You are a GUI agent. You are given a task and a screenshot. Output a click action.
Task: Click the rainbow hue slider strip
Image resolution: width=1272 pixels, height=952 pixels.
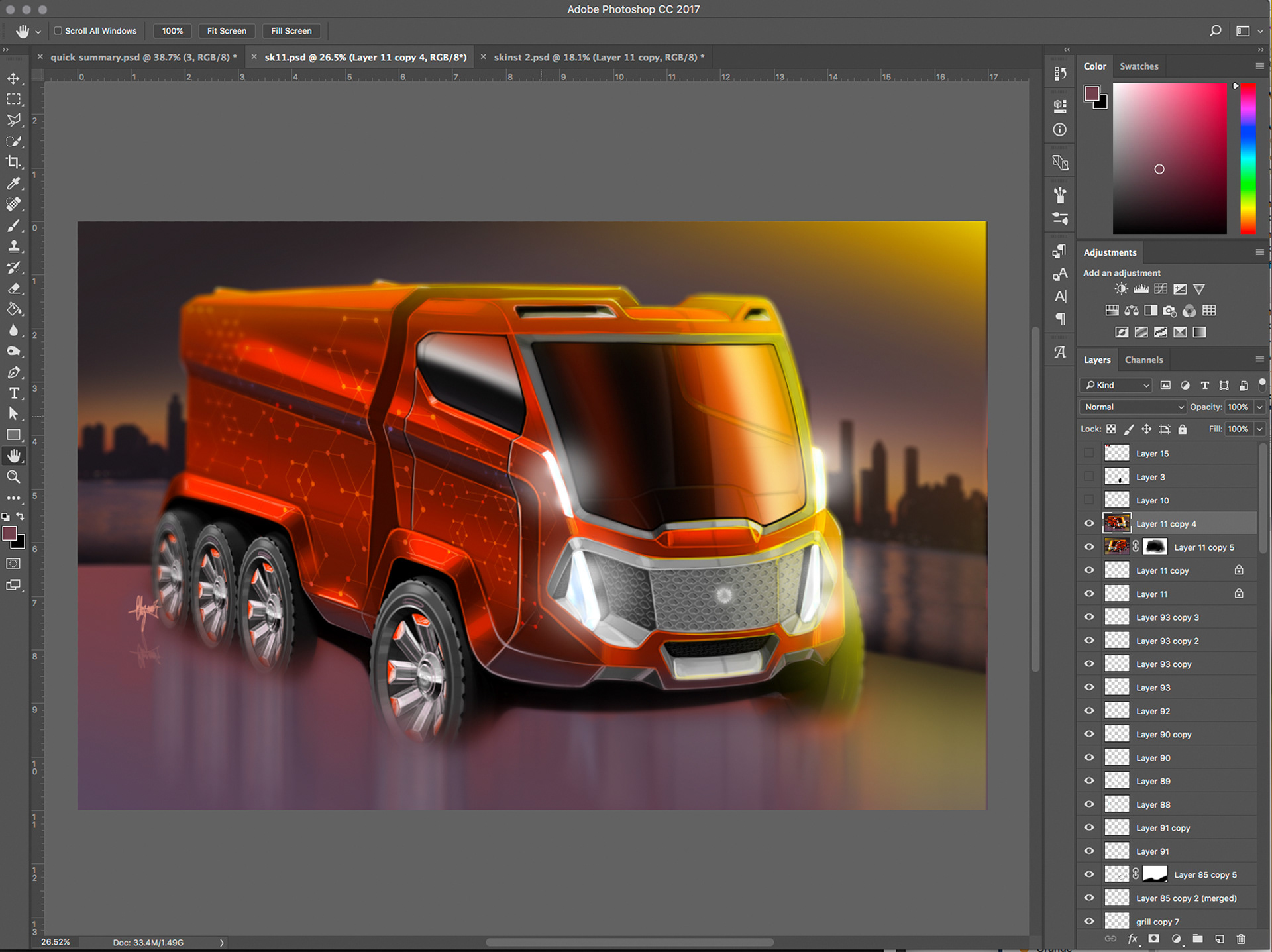1247,159
